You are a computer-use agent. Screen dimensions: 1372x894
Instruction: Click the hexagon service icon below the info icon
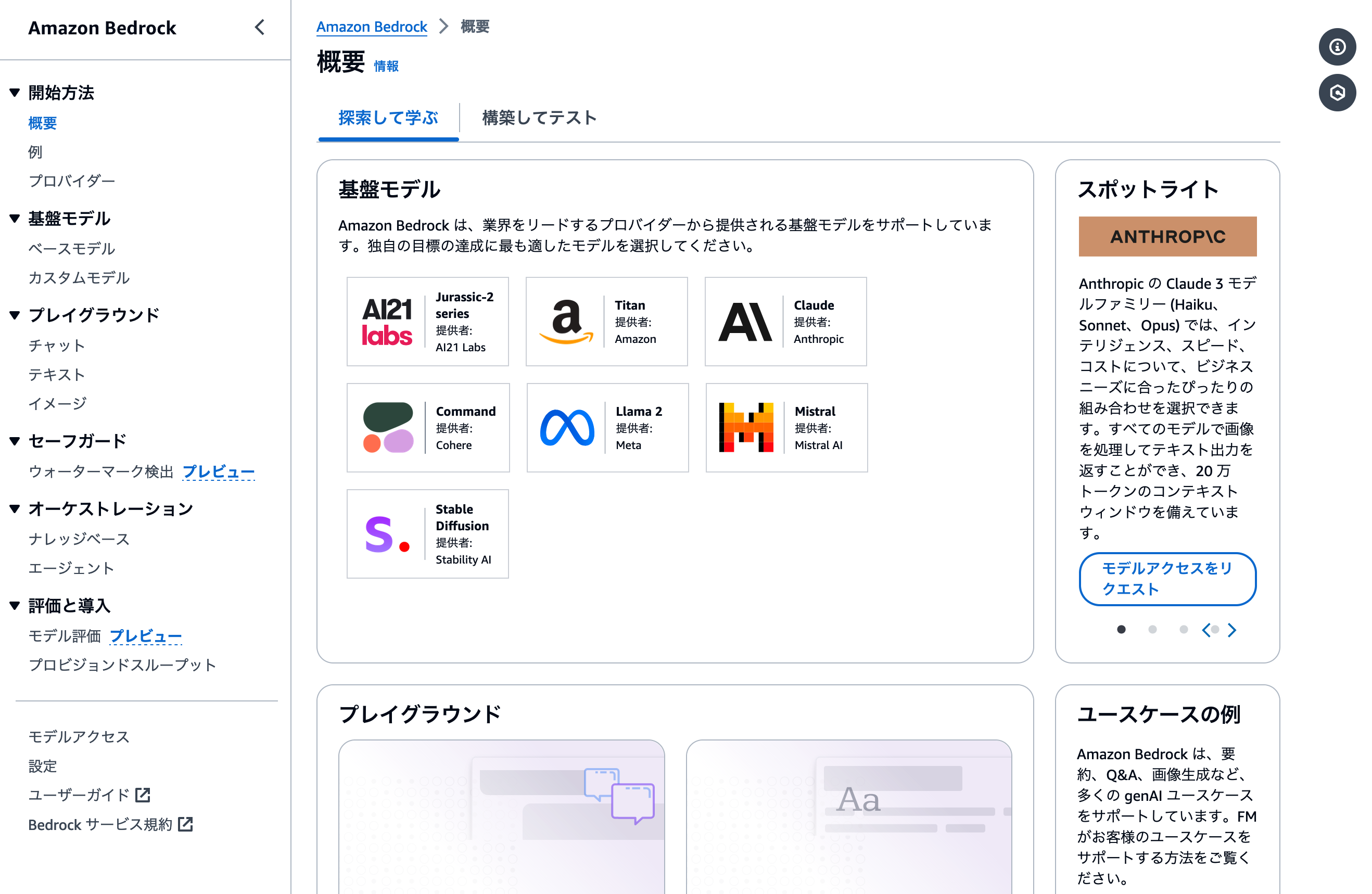tap(1338, 92)
